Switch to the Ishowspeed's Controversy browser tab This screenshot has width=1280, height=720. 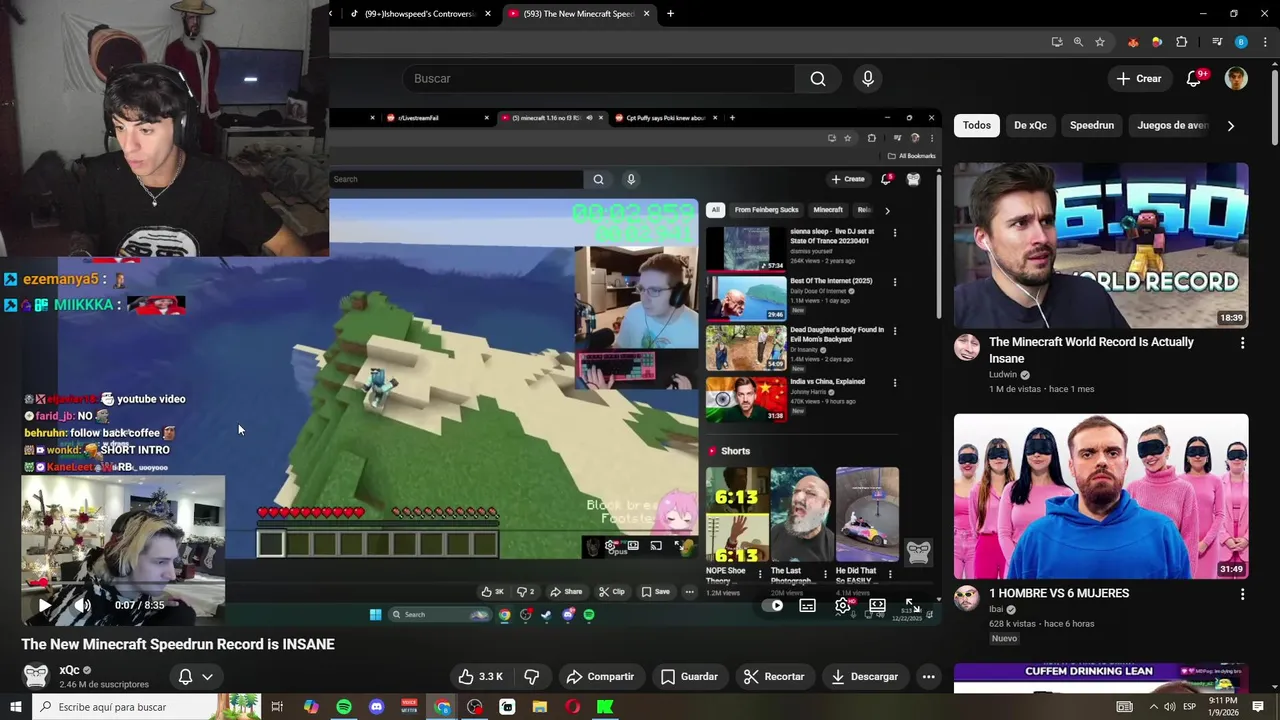coord(419,14)
